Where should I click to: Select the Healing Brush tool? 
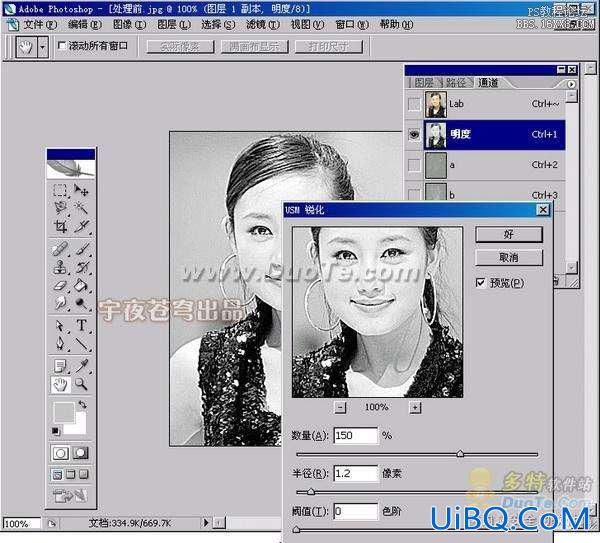60,249
